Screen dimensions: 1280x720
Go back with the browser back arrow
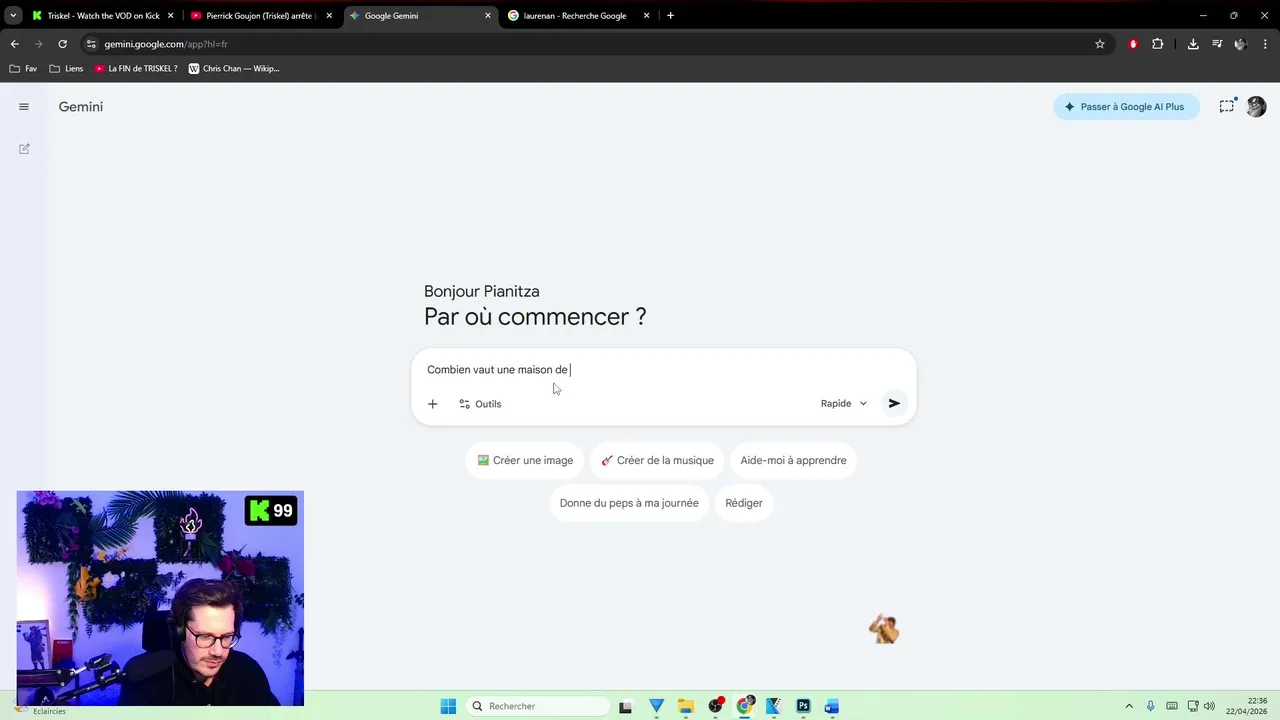[15, 44]
